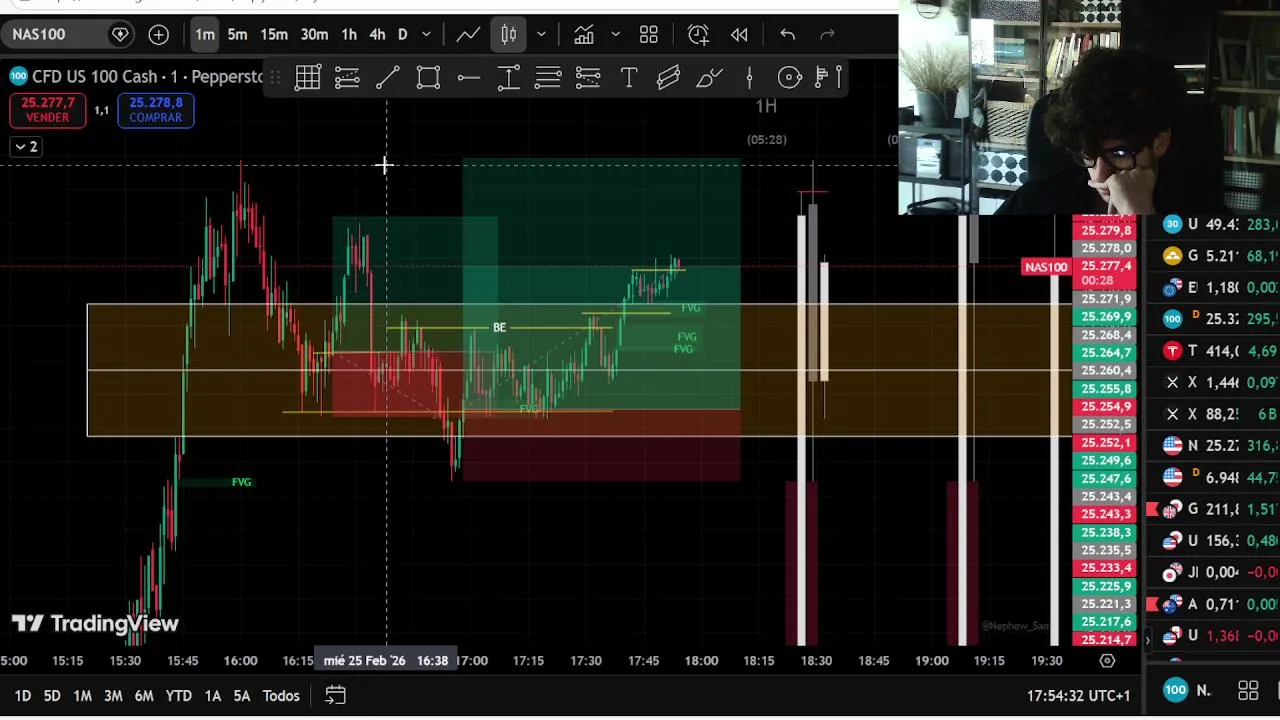Expand the chart style dropdown arrow
The image size is (1280, 720).
click(541, 34)
